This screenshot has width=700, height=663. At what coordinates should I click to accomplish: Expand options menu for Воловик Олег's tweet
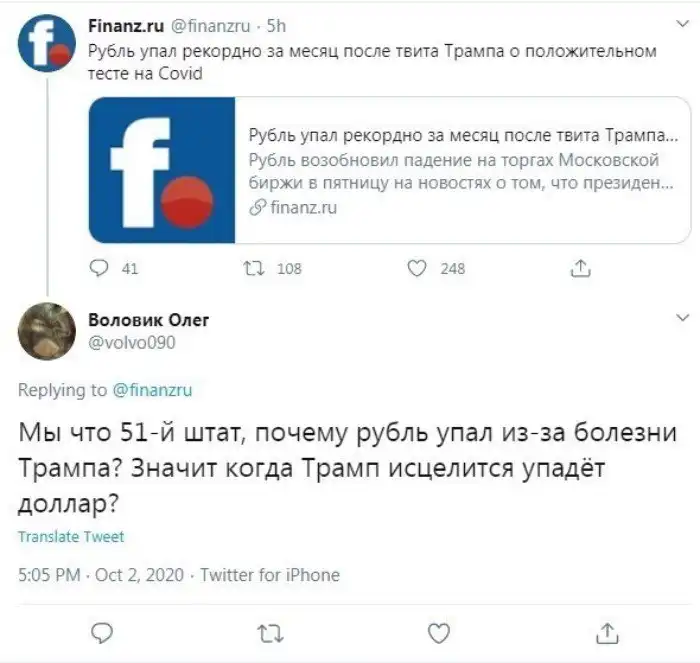pyautogui.click(x=682, y=318)
